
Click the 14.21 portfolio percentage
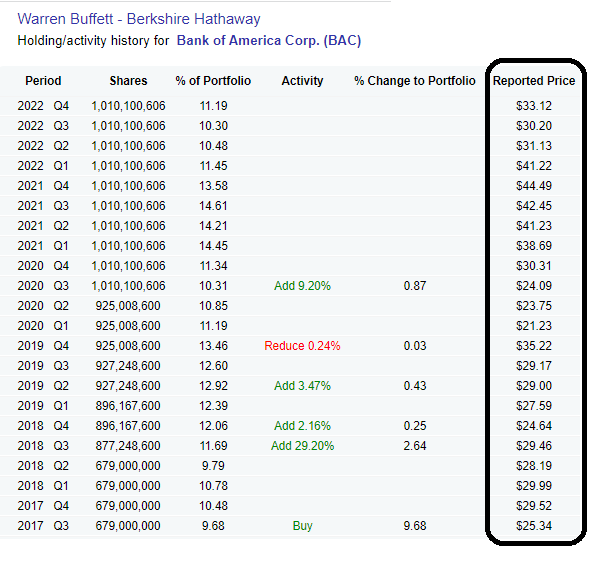click(x=213, y=226)
